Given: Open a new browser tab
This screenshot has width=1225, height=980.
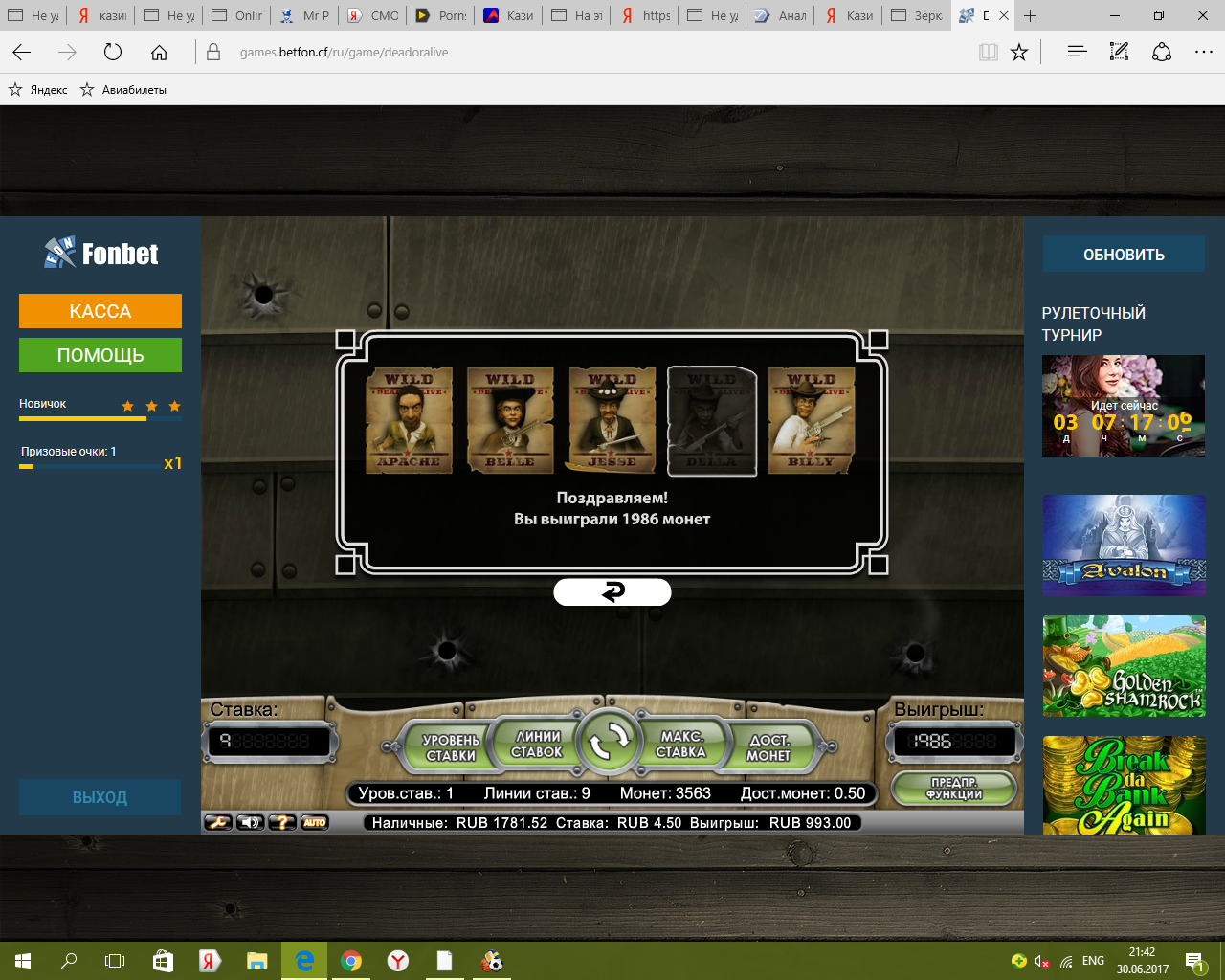Looking at the screenshot, I should (x=1030, y=15).
